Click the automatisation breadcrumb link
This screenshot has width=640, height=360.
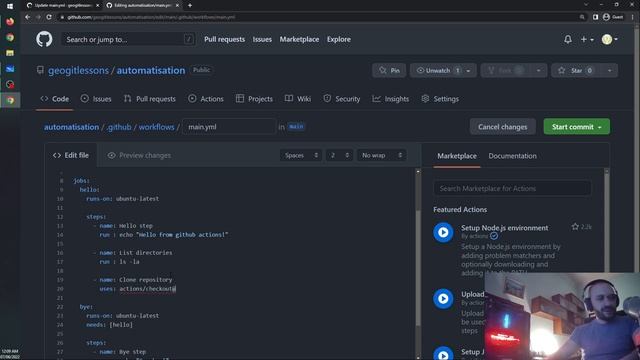71,127
